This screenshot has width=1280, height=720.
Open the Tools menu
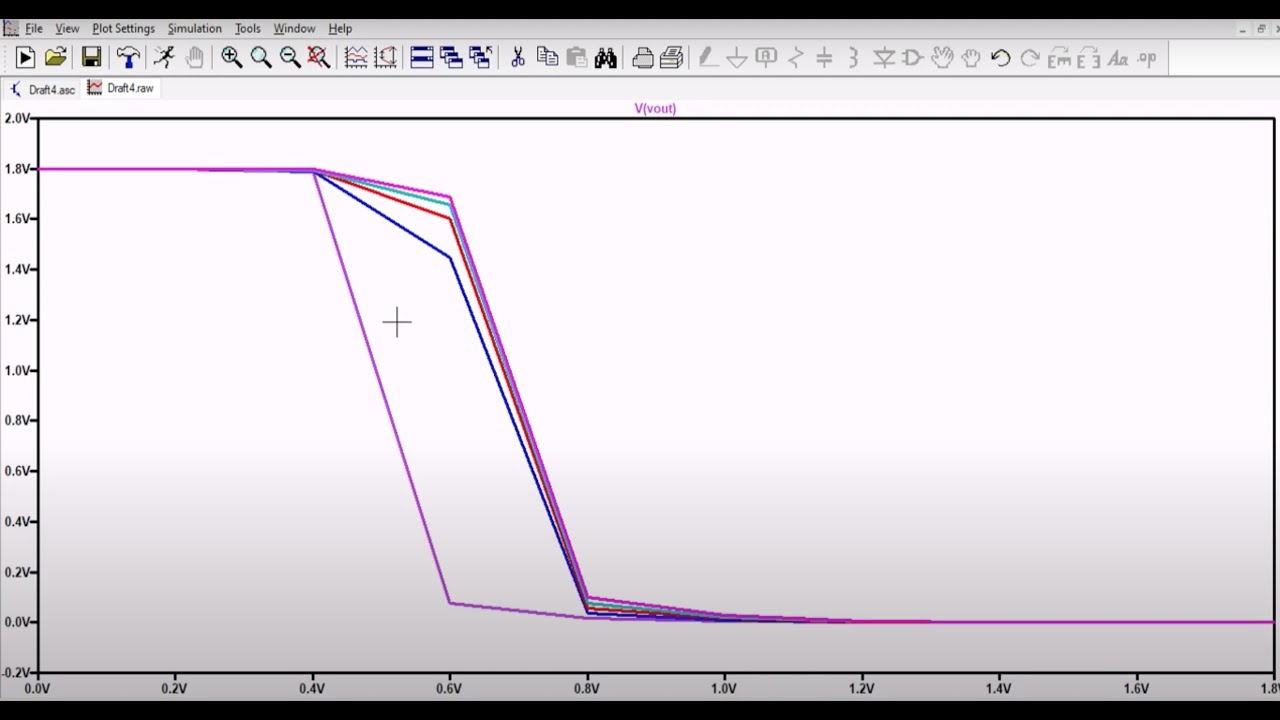pyautogui.click(x=247, y=28)
